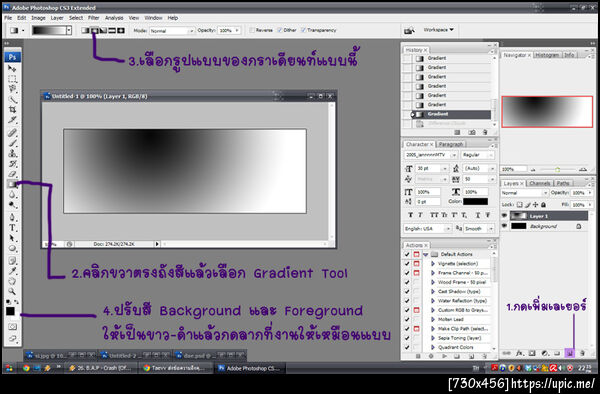600x394 pixels.
Task: Open the Regular font style dropdown
Action: [x=478, y=155]
